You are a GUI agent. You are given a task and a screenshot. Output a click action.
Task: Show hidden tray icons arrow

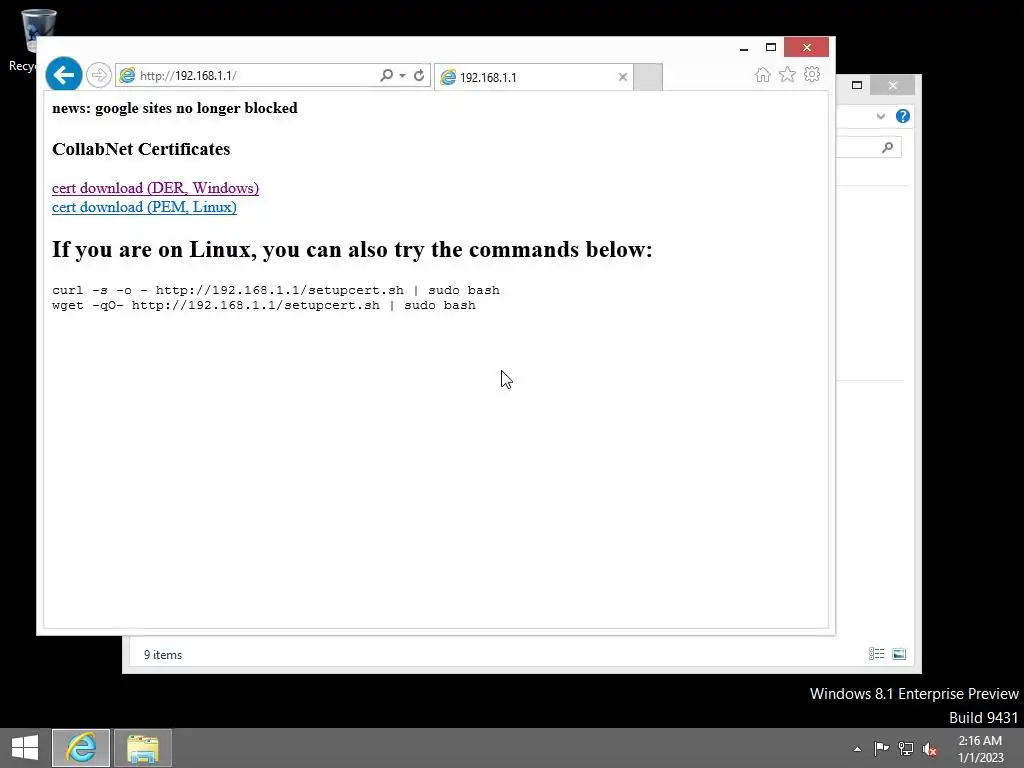point(857,749)
